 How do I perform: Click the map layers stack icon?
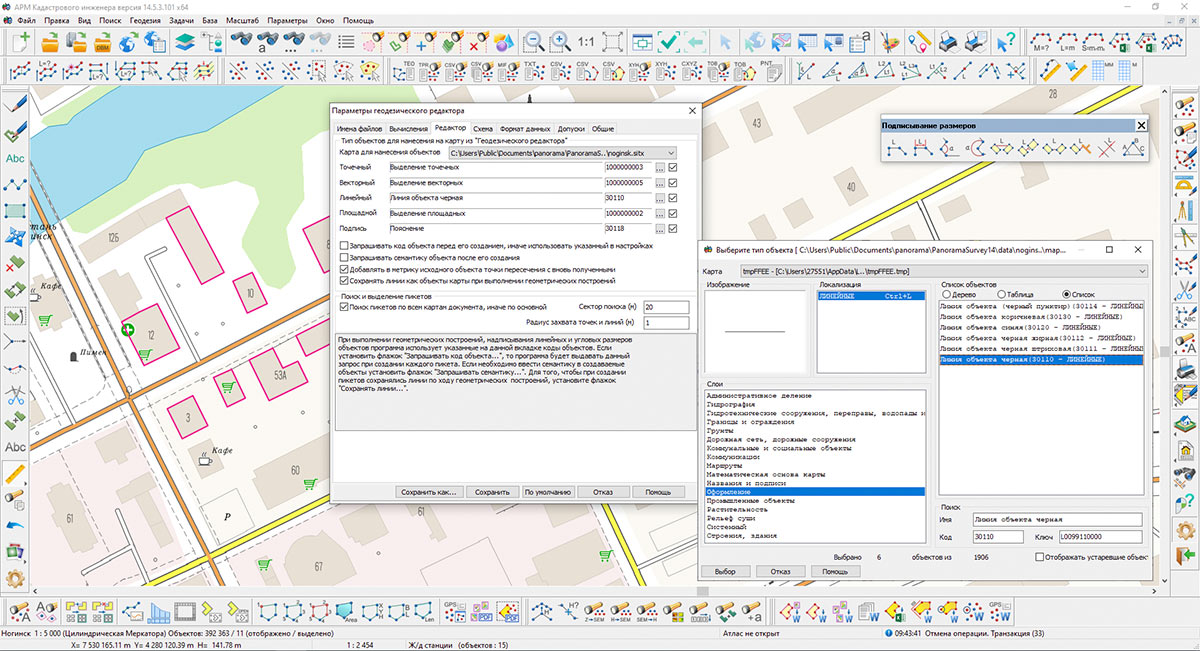point(185,42)
